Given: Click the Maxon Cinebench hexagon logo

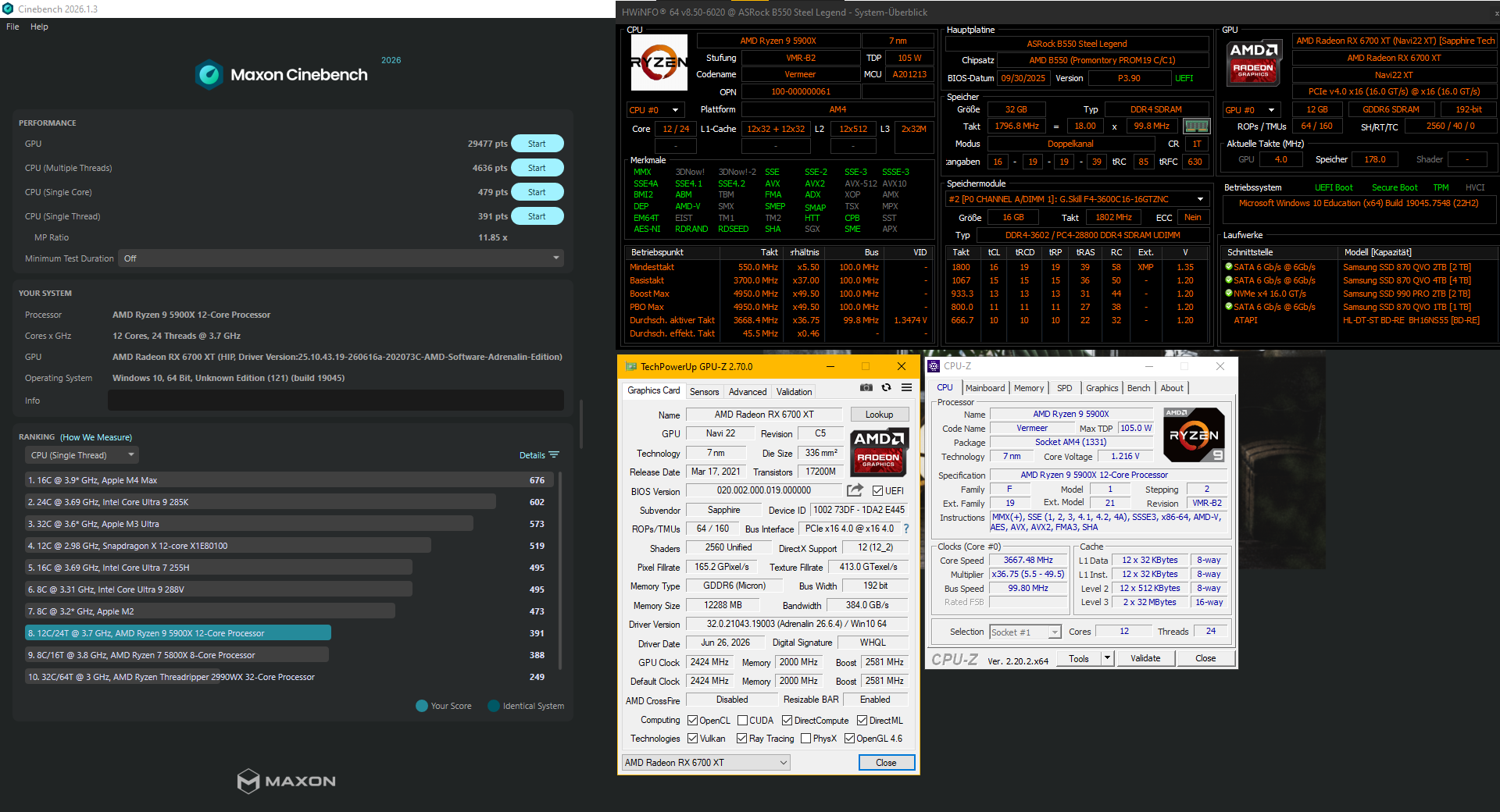Looking at the screenshot, I should click(209, 75).
